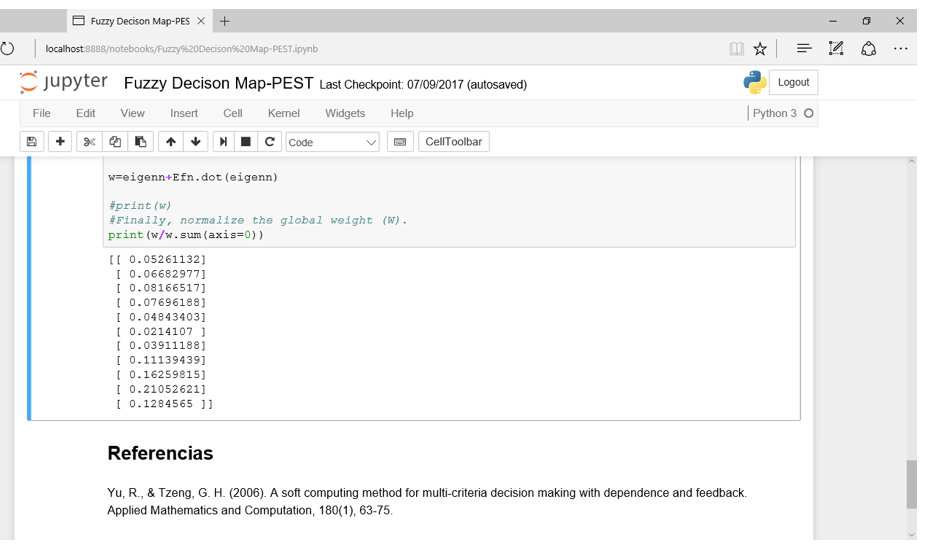Click output value 0.0214107
This screenshot has height=552, width=930.
click(161, 331)
